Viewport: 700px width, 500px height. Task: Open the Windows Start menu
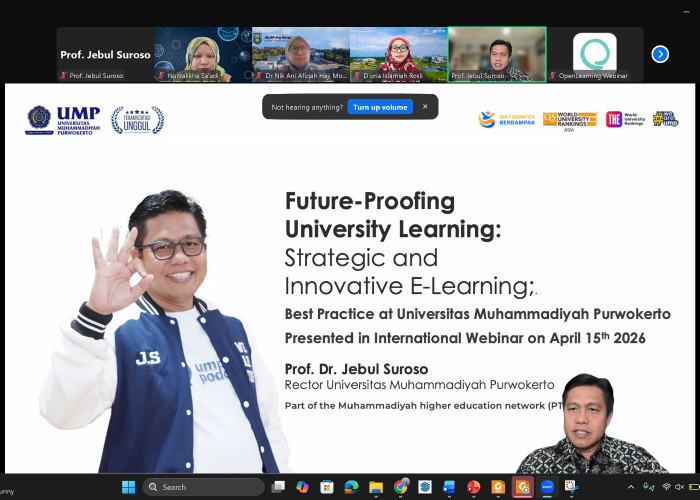tap(129, 487)
